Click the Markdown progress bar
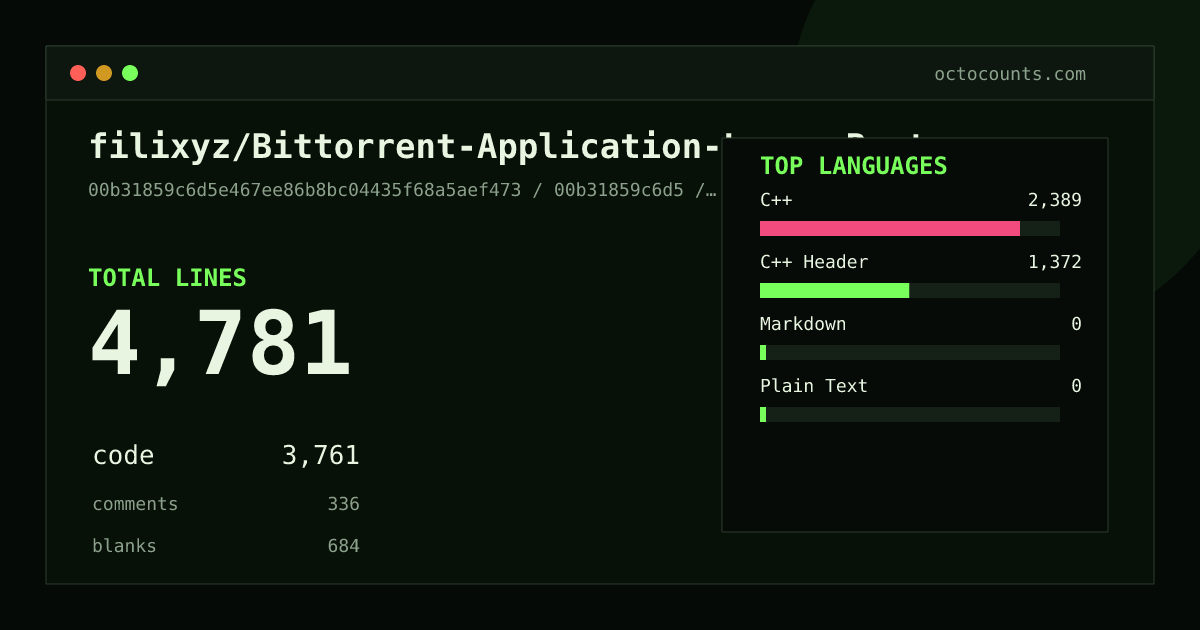Viewport: 1200px width, 630px height. (x=910, y=352)
